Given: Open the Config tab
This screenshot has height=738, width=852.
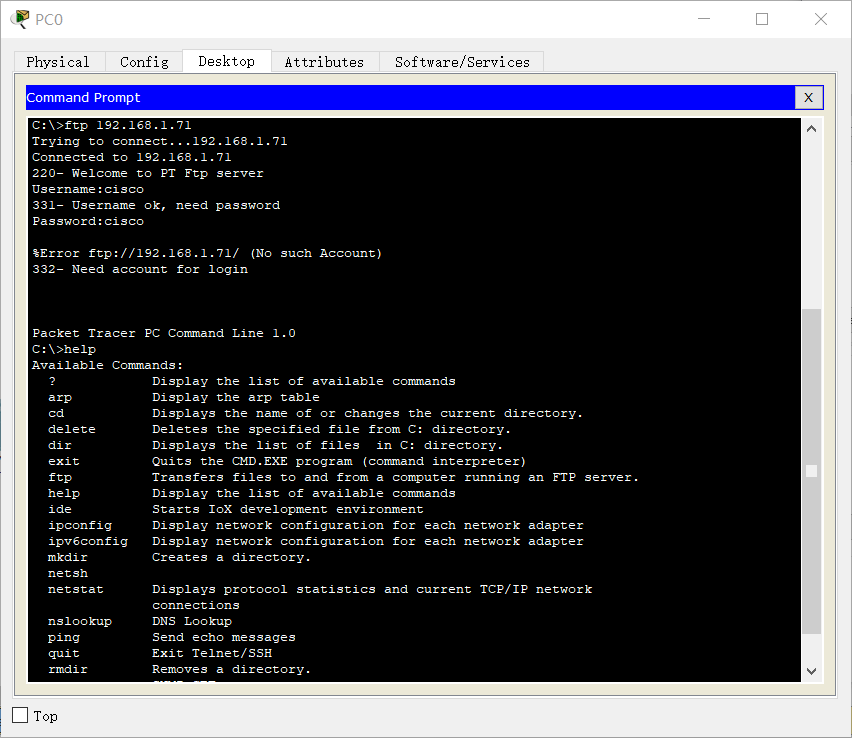Looking at the screenshot, I should click(x=144, y=62).
